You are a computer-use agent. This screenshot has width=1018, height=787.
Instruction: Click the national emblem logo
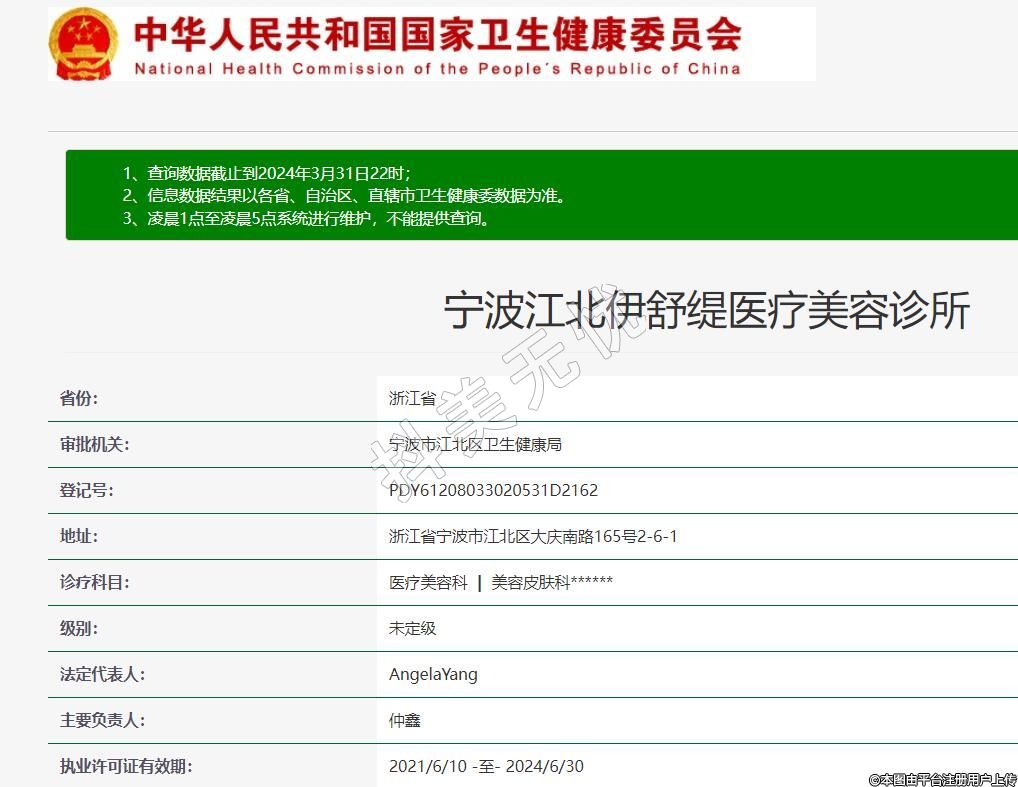pos(84,45)
